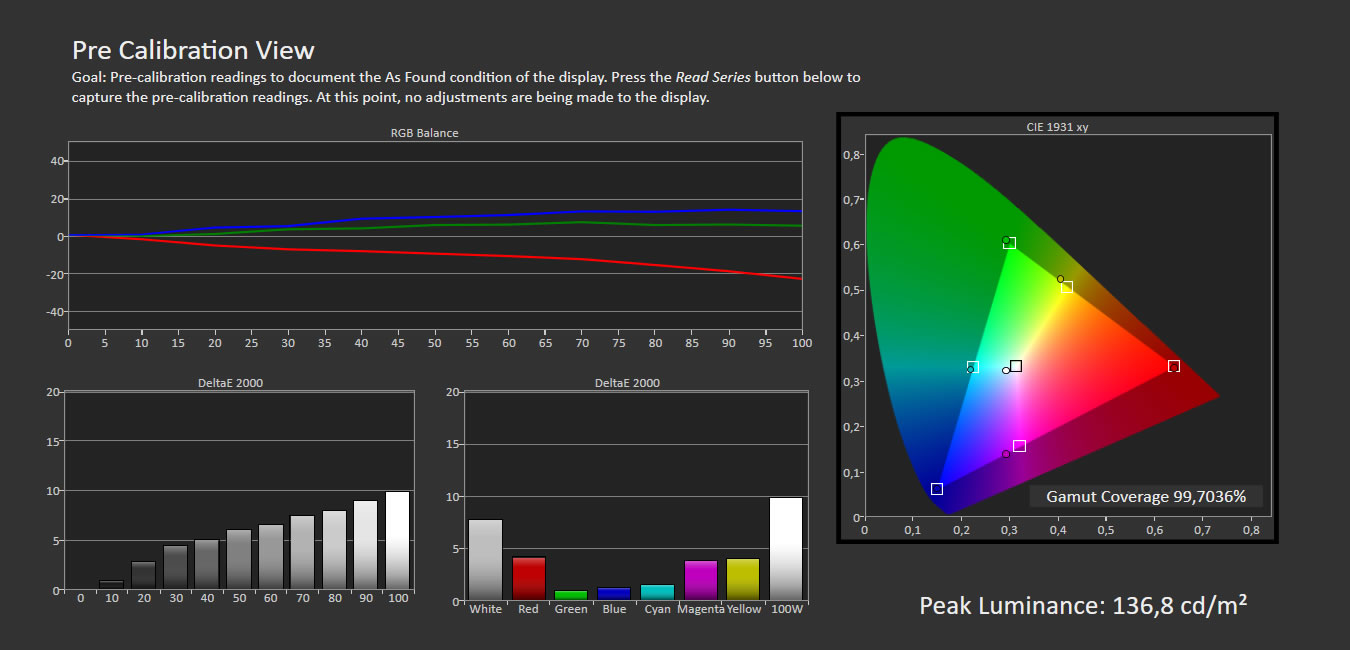Select the 60 bar in the grayscale DeltaE chart
1350x650 pixels.
point(271,557)
